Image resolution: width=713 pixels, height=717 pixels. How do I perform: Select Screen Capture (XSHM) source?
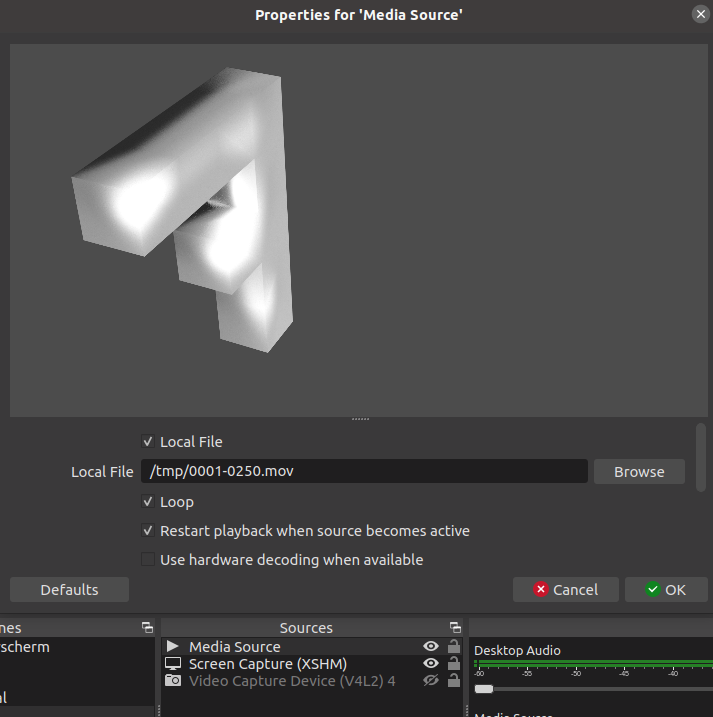311,663
